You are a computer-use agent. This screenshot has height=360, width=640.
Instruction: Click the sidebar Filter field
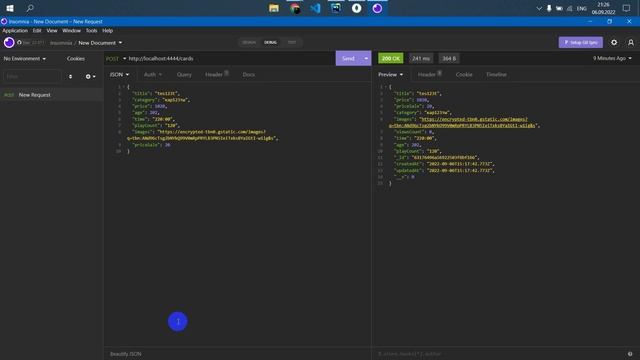32,76
